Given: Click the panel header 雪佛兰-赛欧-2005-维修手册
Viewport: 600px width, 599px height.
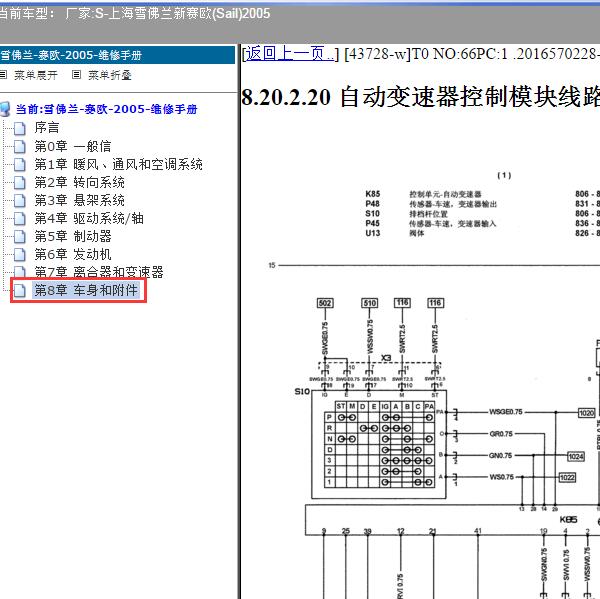Looking at the screenshot, I should 117,55.
